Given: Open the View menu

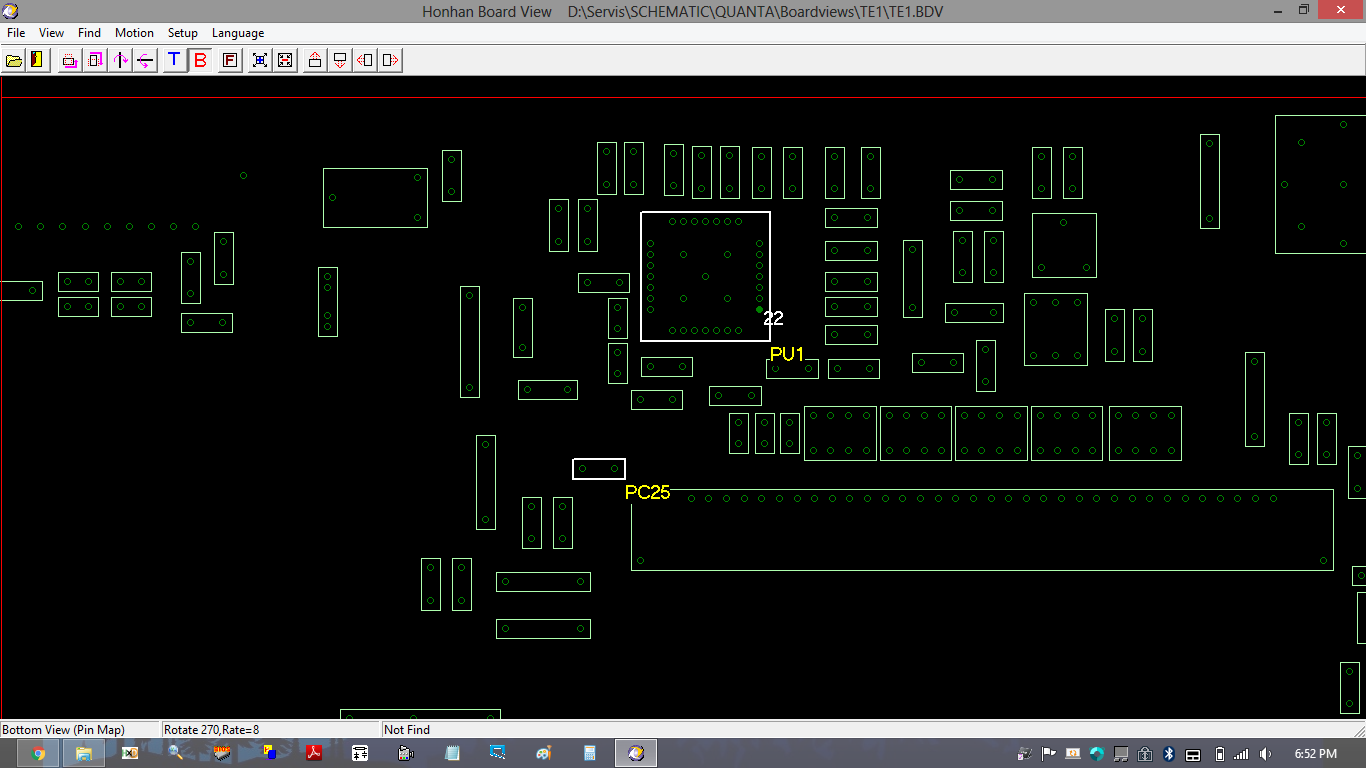Looking at the screenshot, I should [51, 33].
